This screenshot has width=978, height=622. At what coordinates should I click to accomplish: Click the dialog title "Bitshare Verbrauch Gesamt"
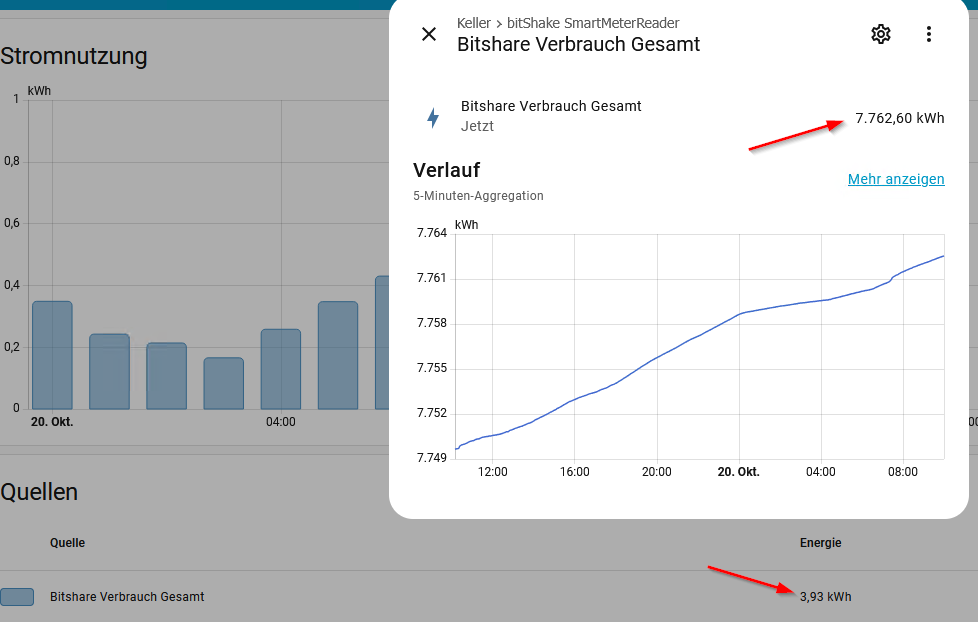click(578, 45)
